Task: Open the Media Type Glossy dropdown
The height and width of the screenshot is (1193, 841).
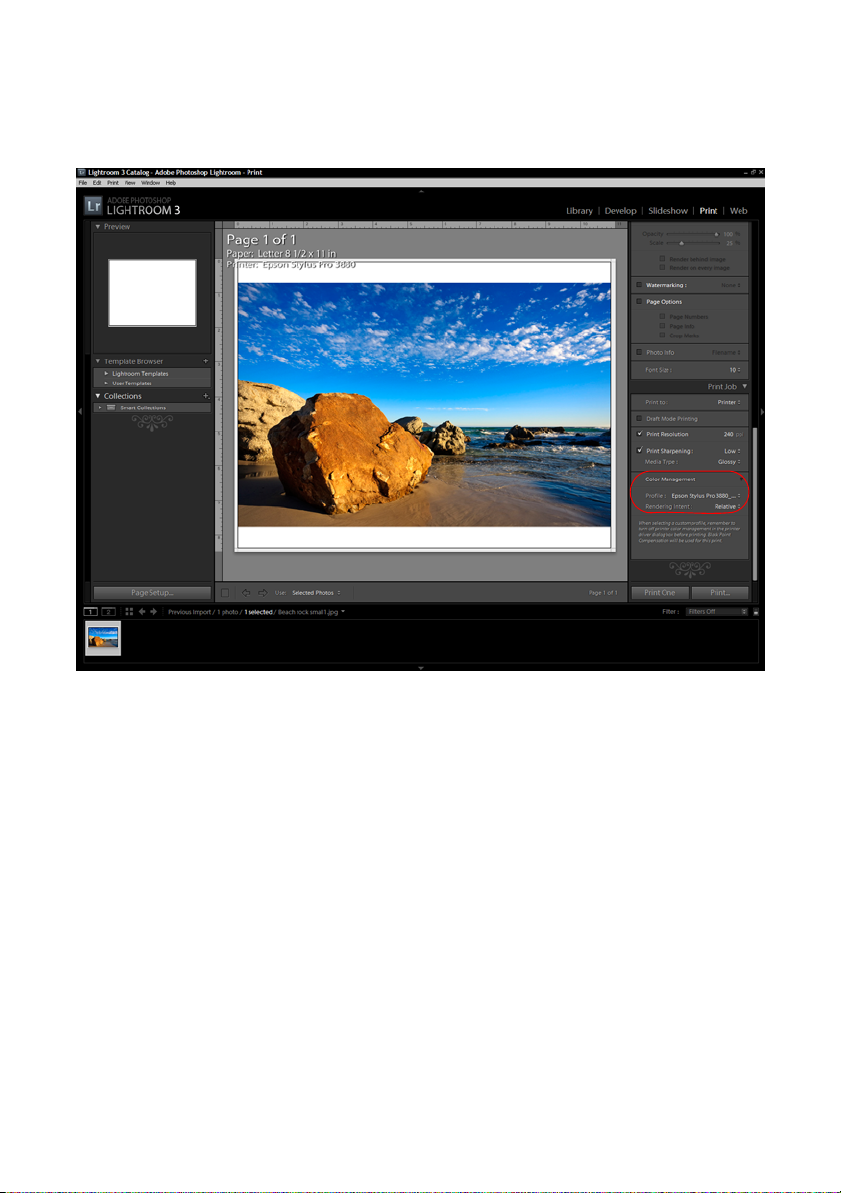Action: 729,462
